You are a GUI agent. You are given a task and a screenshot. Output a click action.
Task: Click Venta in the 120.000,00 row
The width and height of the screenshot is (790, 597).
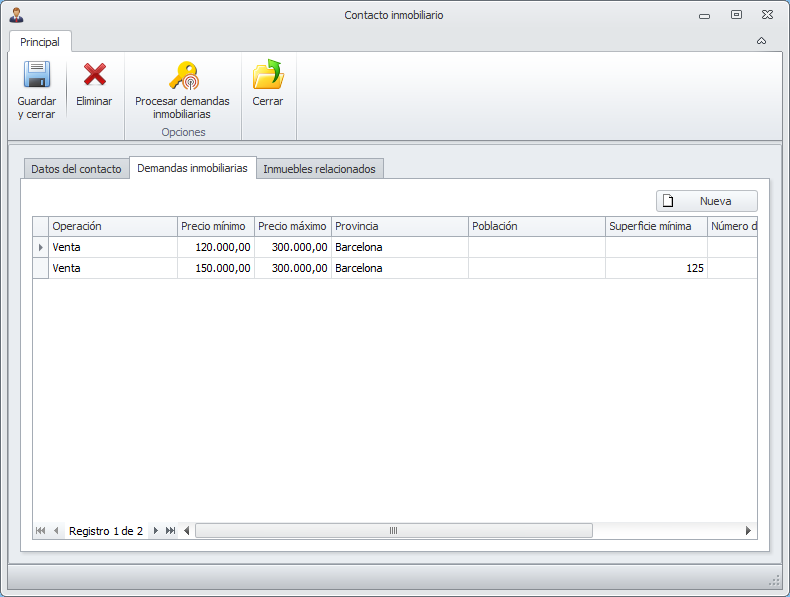tap(113, 247)
